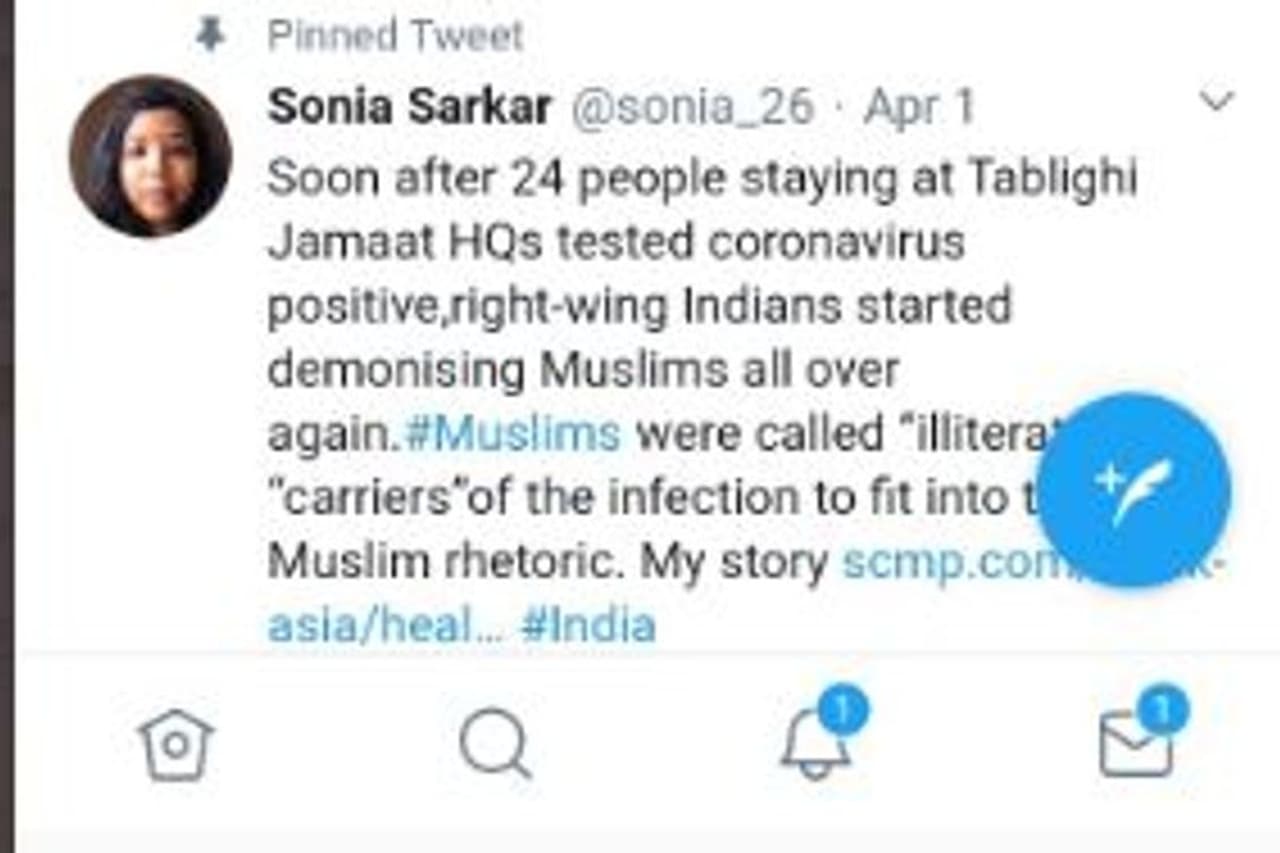Click the @sonia_26 handle
This screenshot has height=853, width=1280.
pos(692,107)
